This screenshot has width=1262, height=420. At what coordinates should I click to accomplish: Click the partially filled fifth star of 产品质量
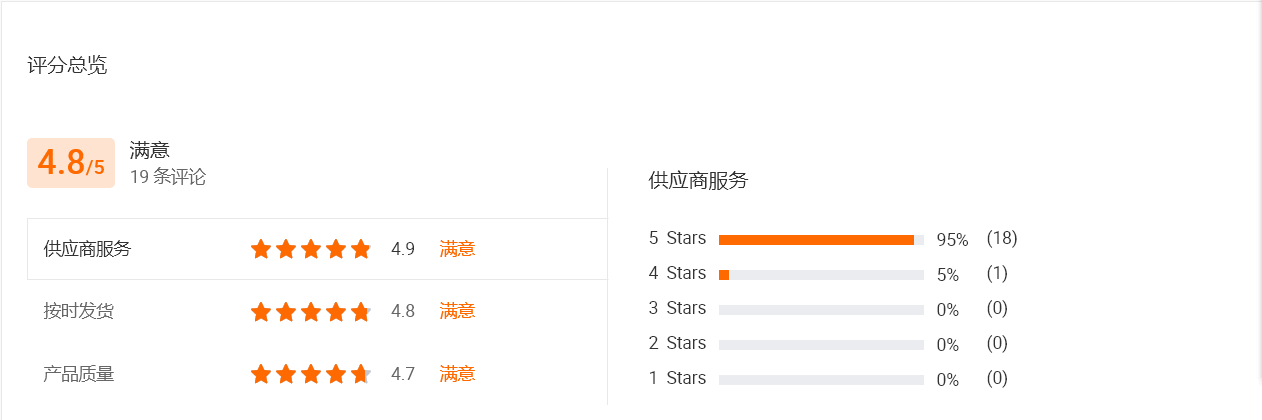coord(361,375)
